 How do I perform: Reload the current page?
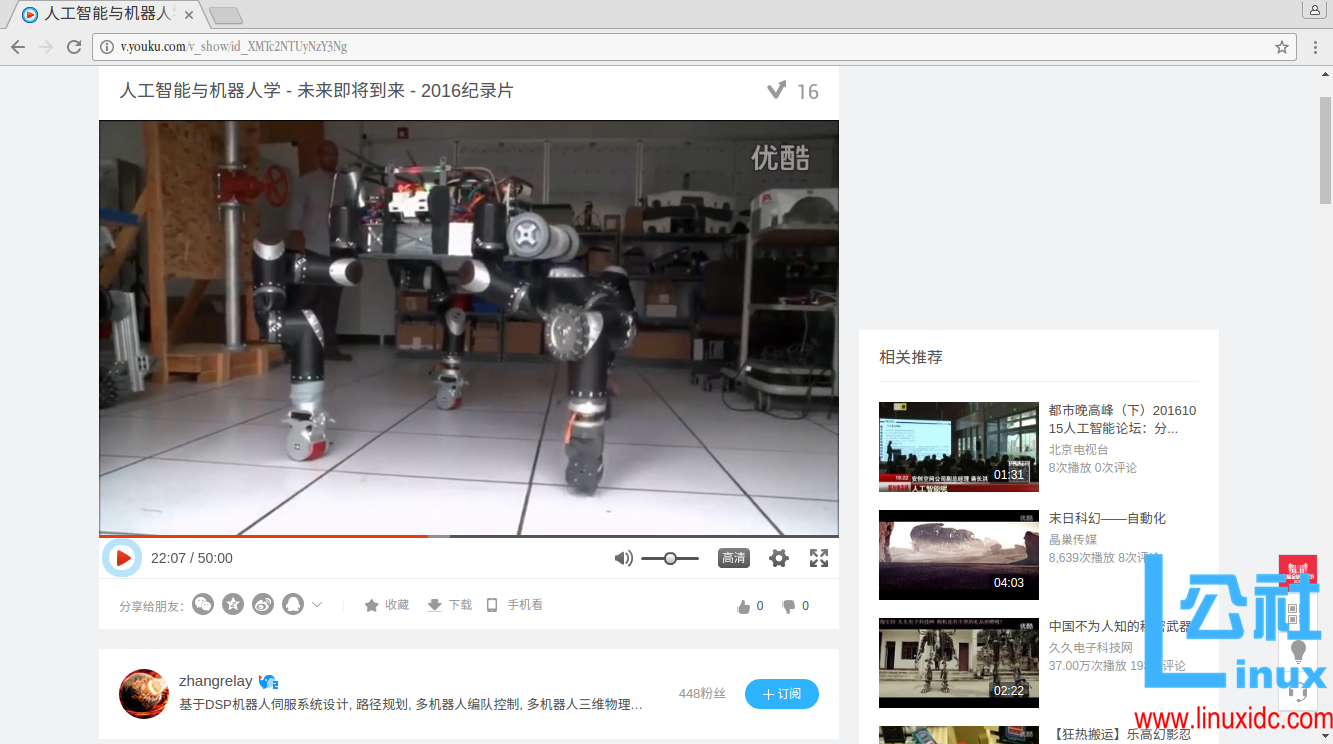tap(74, 47)
